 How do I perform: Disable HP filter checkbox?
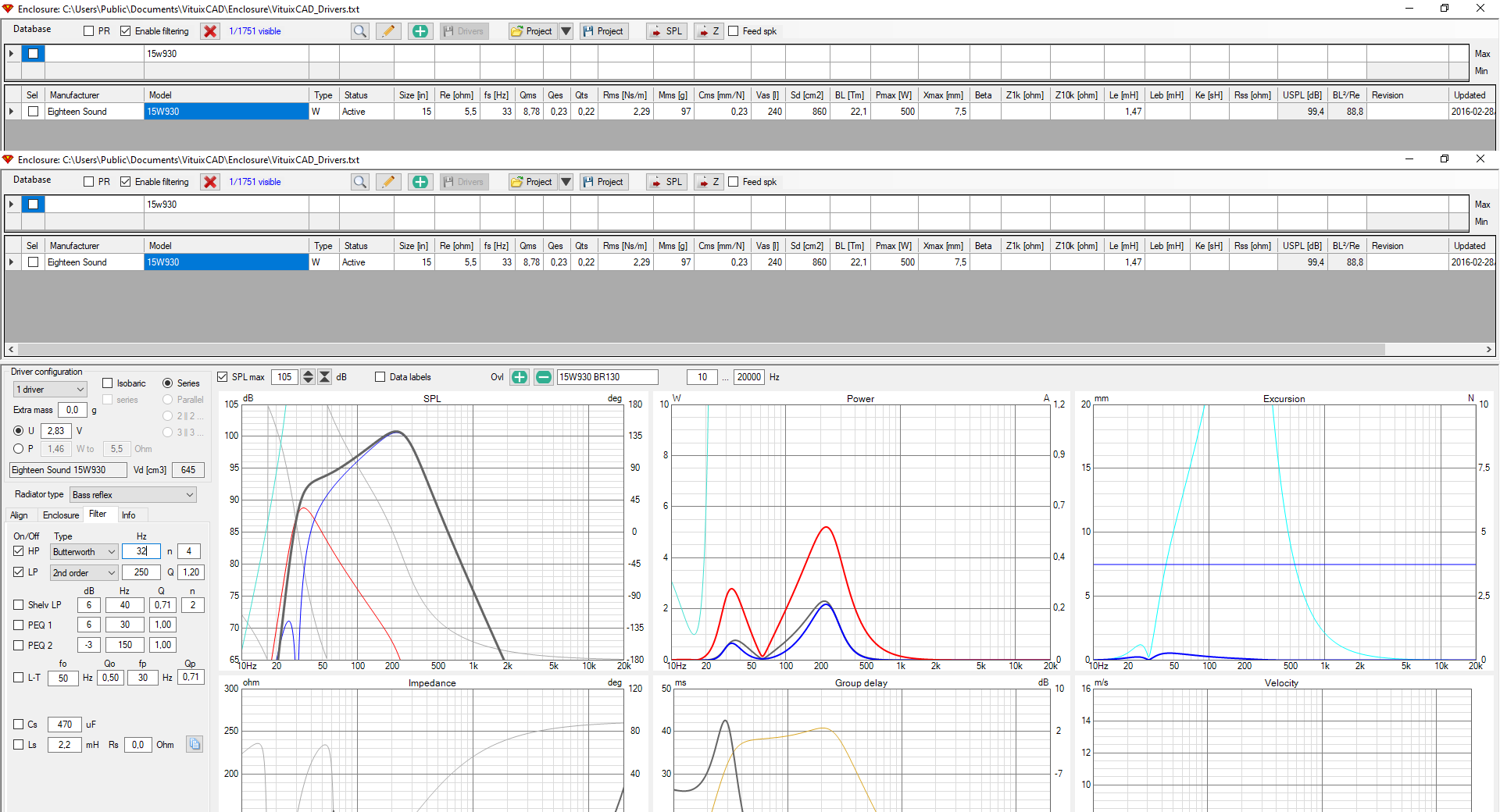[19, 551]
